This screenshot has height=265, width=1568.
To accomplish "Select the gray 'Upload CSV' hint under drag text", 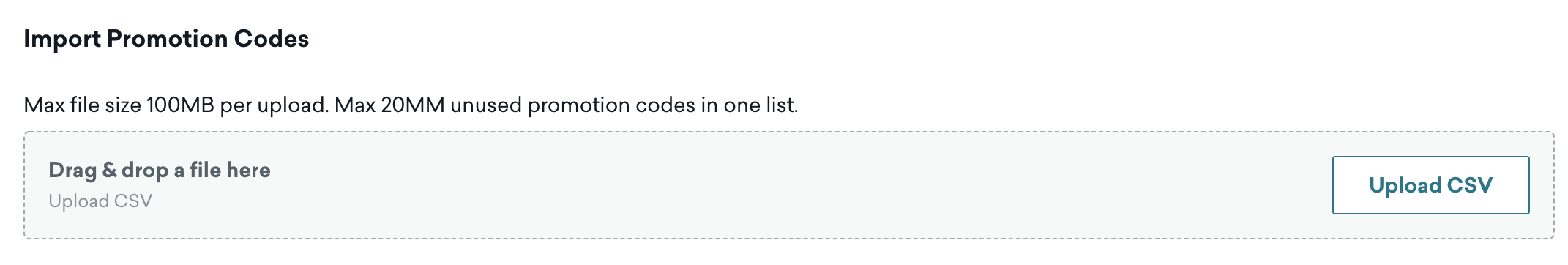I will coord(100,201).
